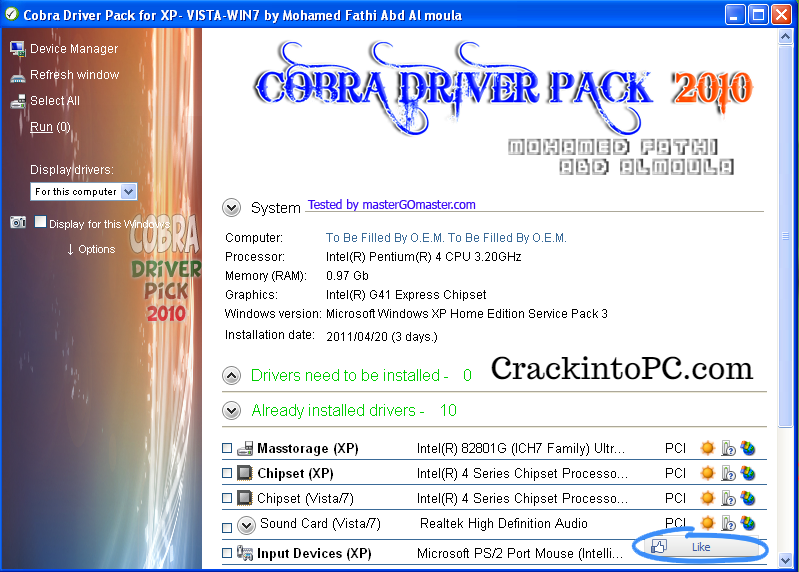Click Already installed drivers heading
The image size is (799, 572).
tap(354, 411)
